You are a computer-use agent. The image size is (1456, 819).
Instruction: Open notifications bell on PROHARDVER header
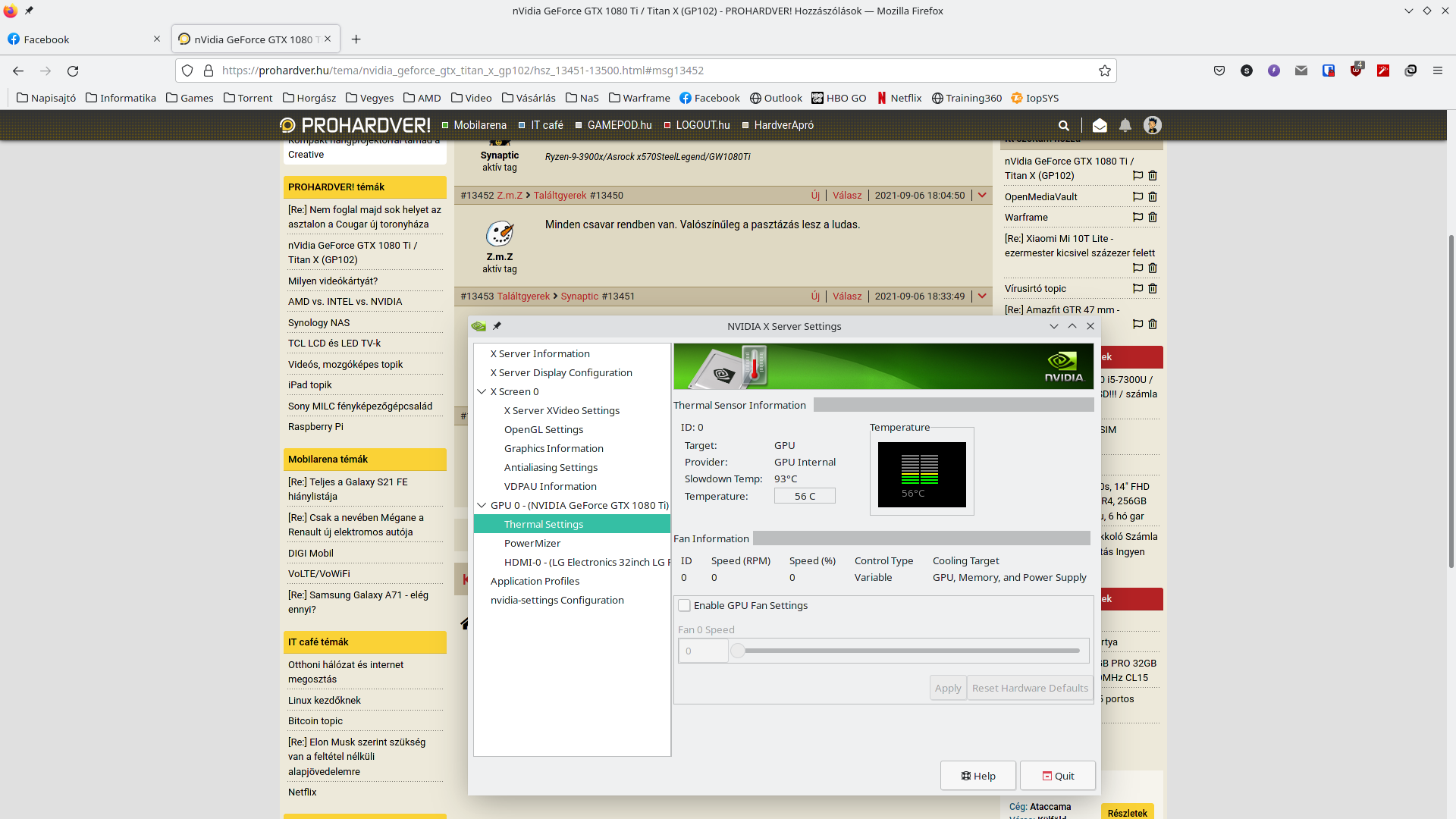pos(1125,125)
